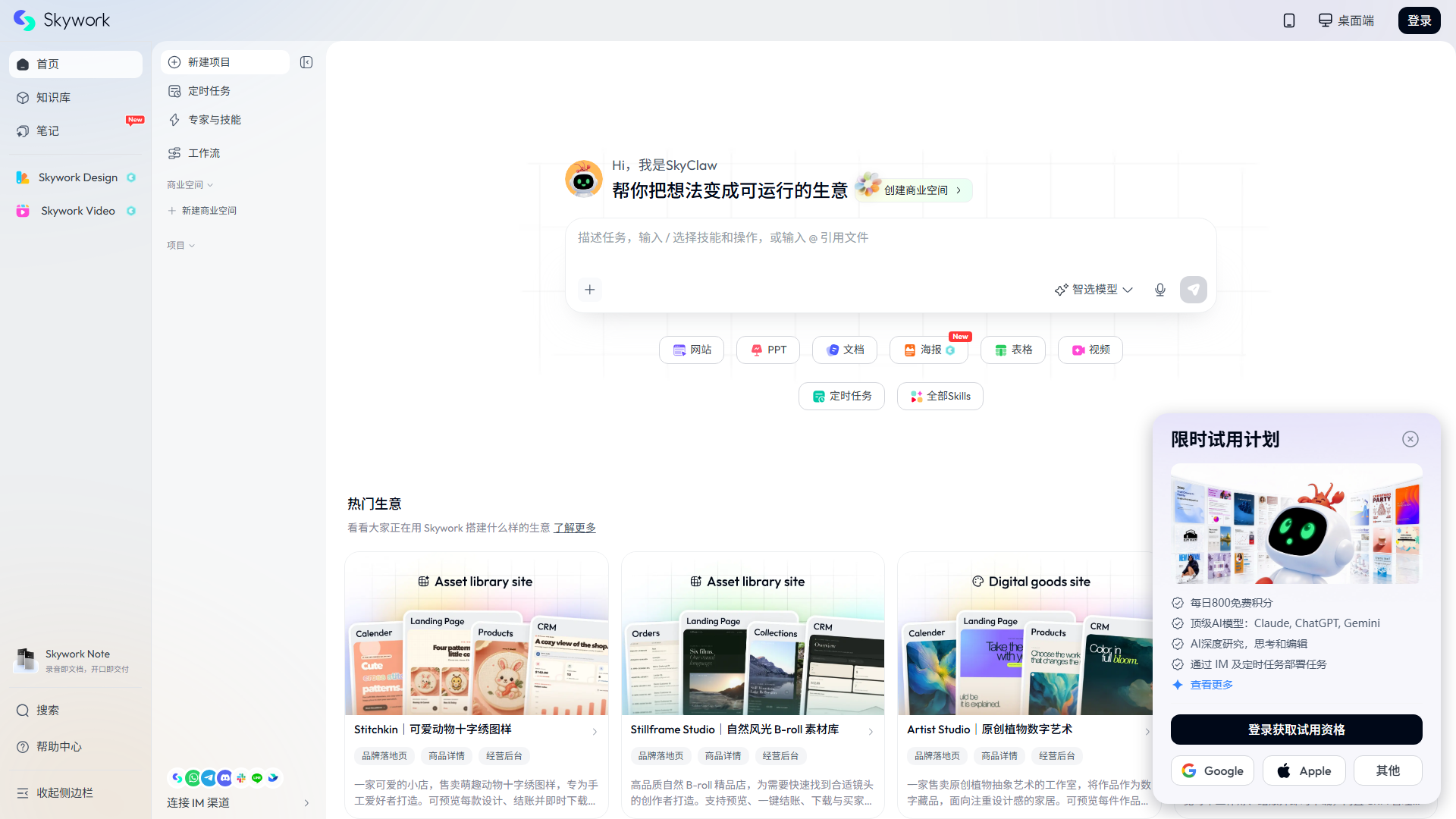Open 创建商业空间 pill button
The height and width of the screenshot is (819, 1456).
coord(914,190)
